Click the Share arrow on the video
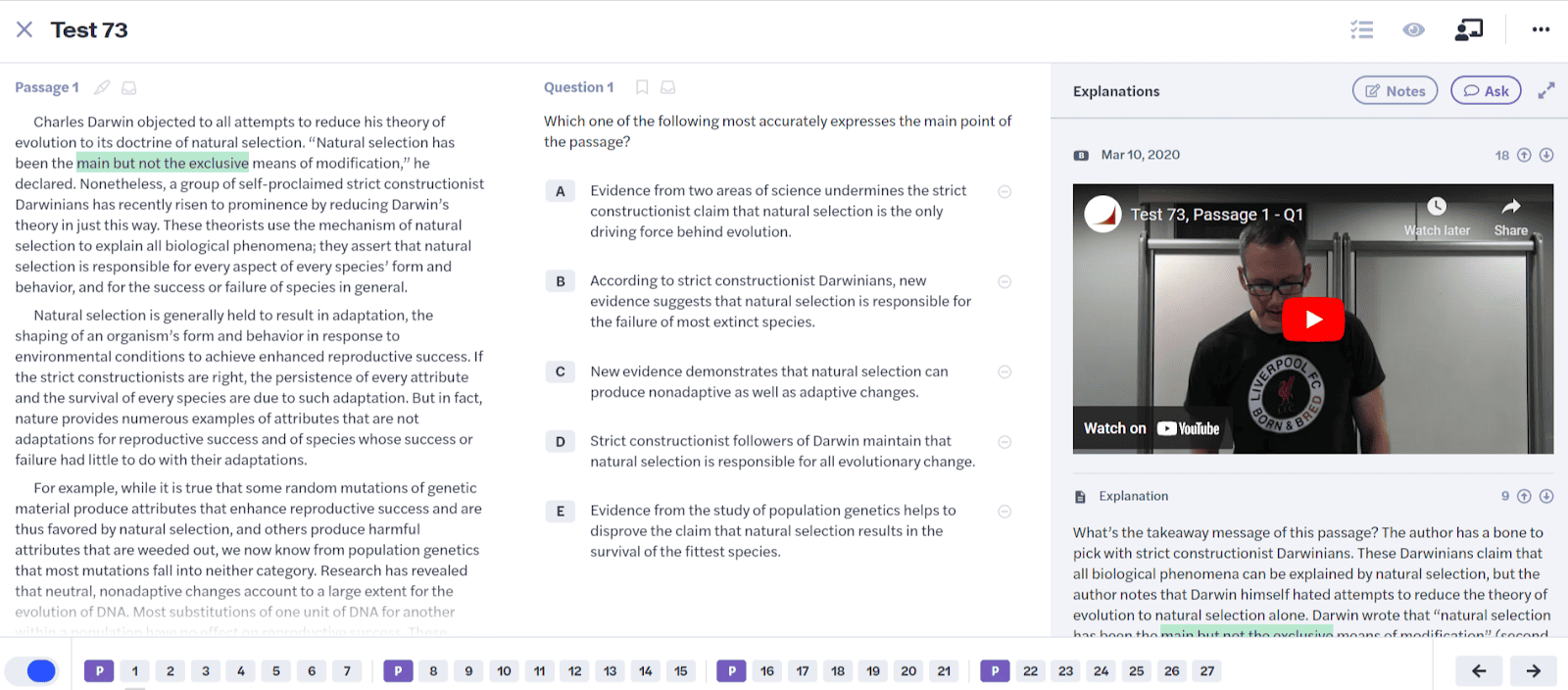 [x=1510, y=217]
